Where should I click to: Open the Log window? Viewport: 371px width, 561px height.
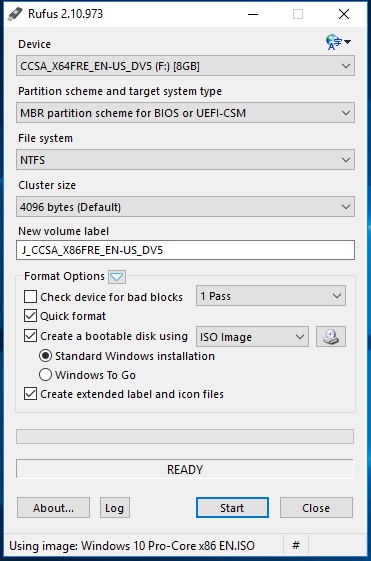(114, 508)
